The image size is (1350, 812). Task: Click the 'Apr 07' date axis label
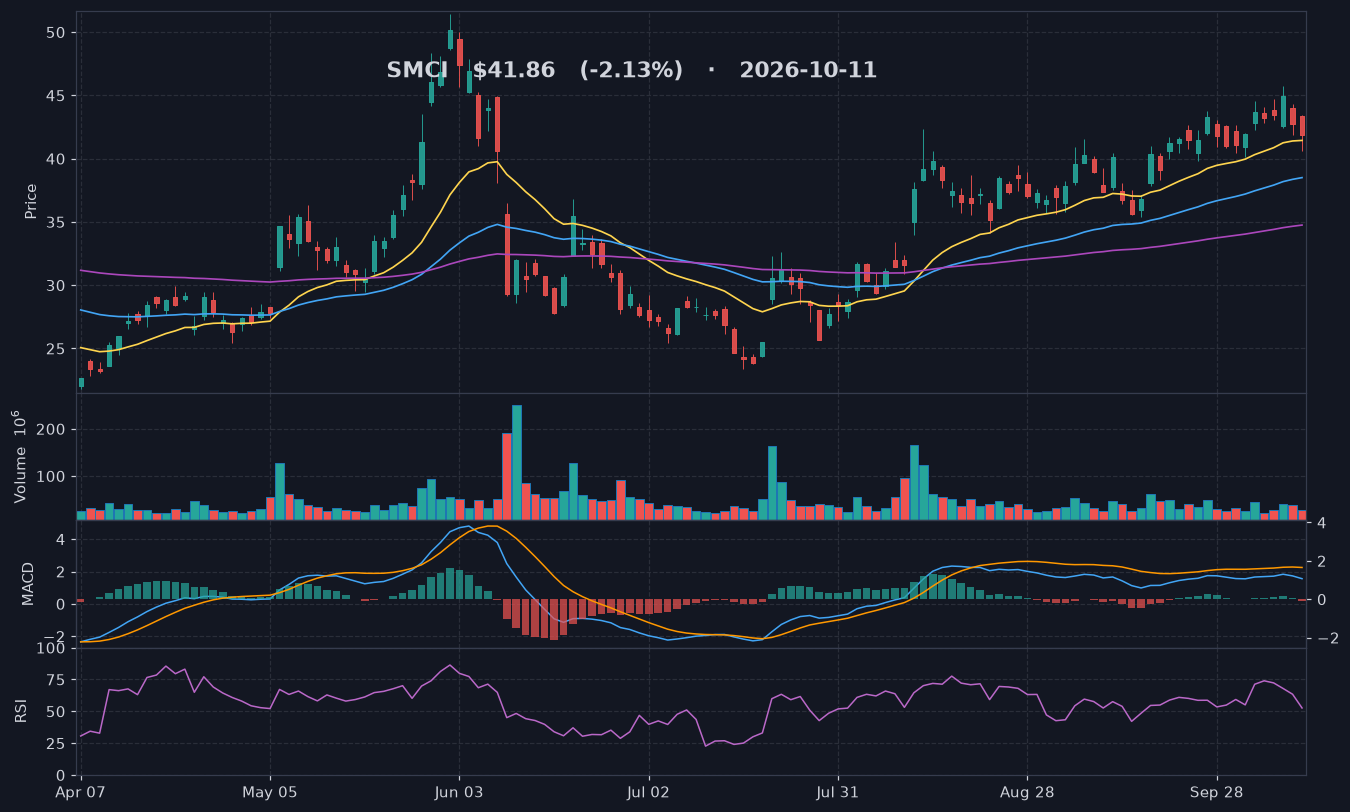pyautogui.click(x=81, y=792)
